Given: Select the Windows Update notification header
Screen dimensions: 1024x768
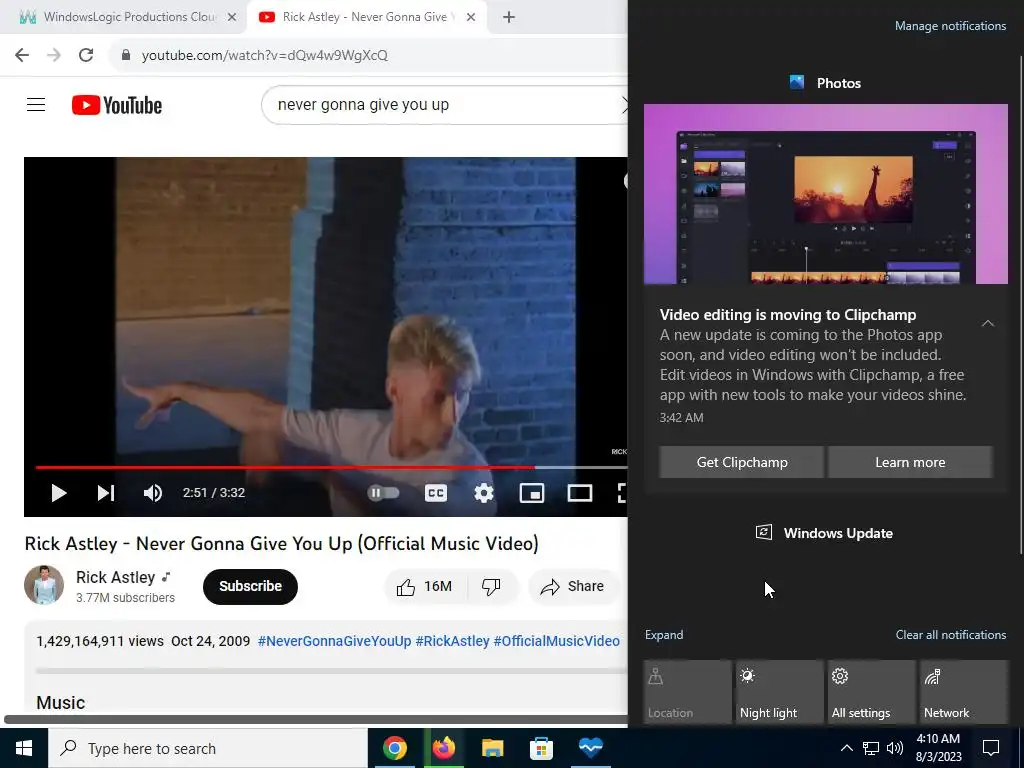Looking at the screenshot, I should pyautogui.click(x=824, y=533).
